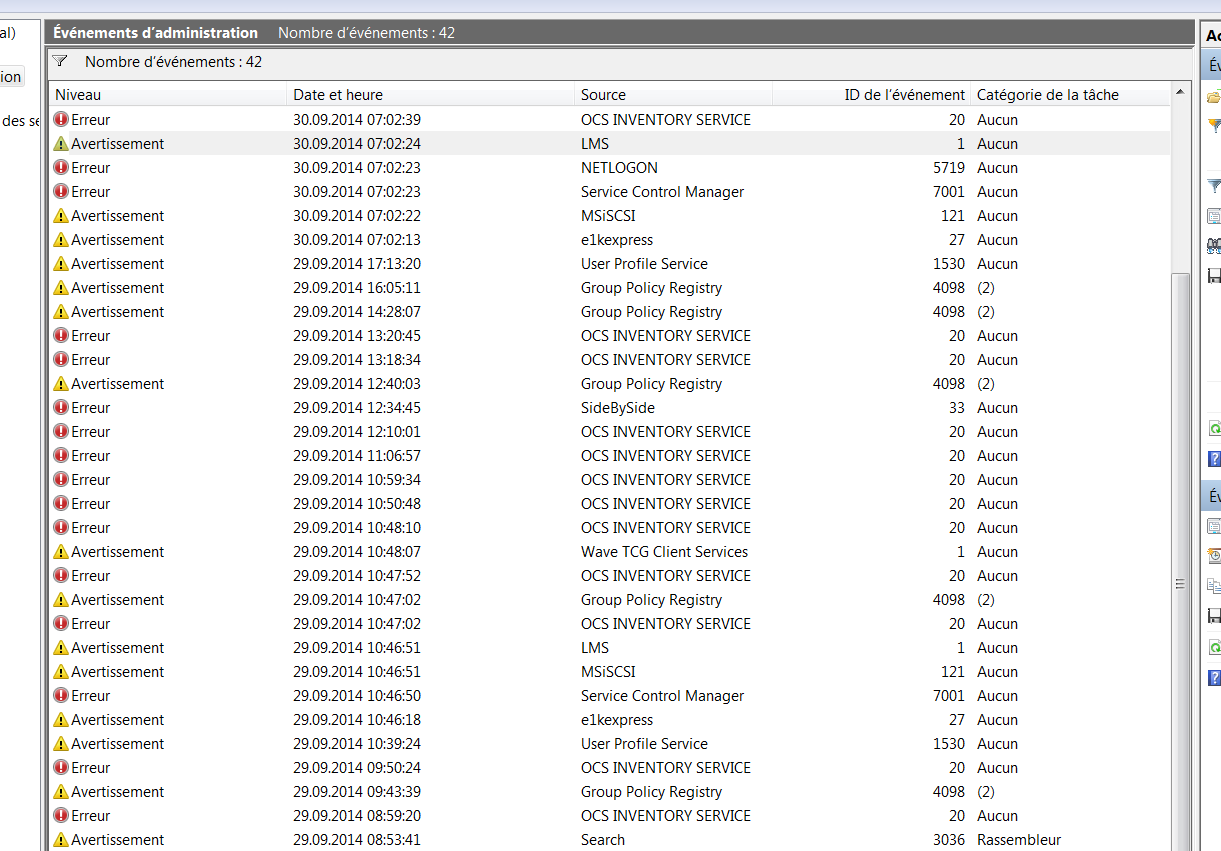
Task: Click the event list scrollbar up arrow
Action: click(x=1181, y=92)
